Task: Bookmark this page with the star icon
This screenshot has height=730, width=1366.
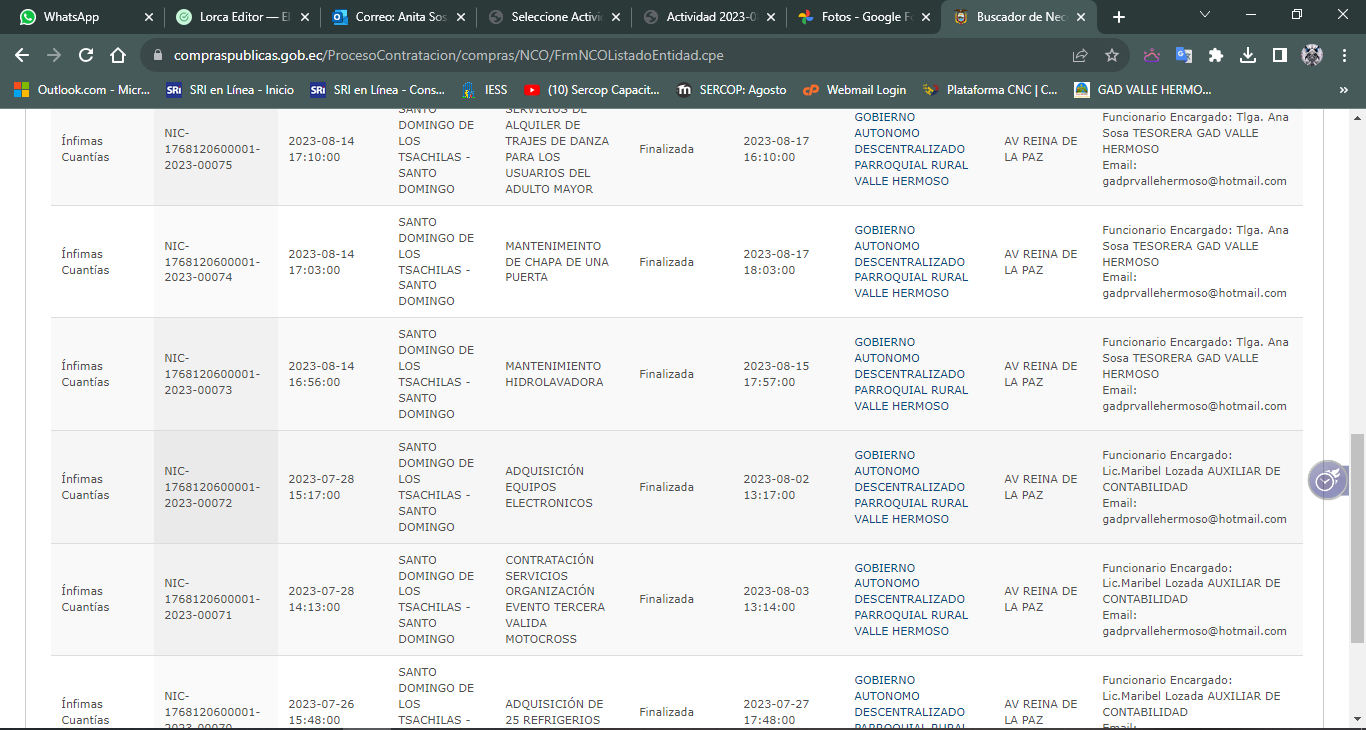Action: [1111, 56]
